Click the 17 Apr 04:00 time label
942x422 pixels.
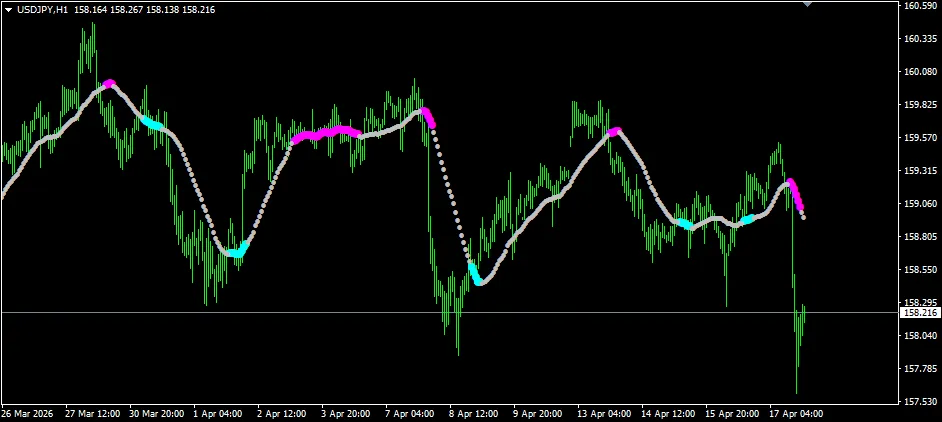[796, 414]
